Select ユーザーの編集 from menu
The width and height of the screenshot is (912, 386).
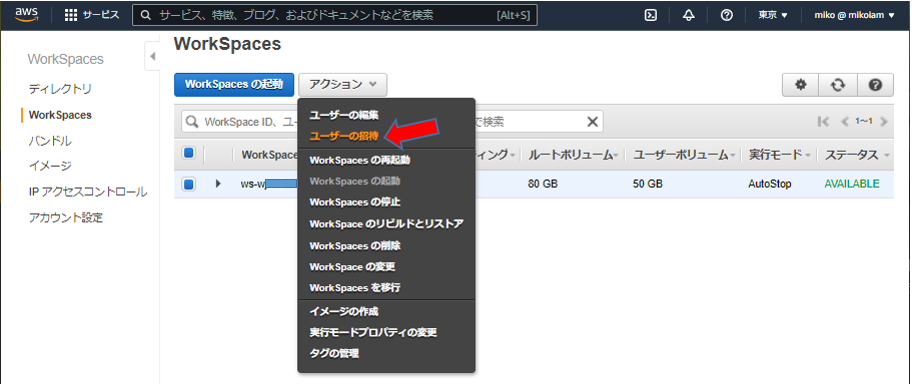tap(344, 115)
